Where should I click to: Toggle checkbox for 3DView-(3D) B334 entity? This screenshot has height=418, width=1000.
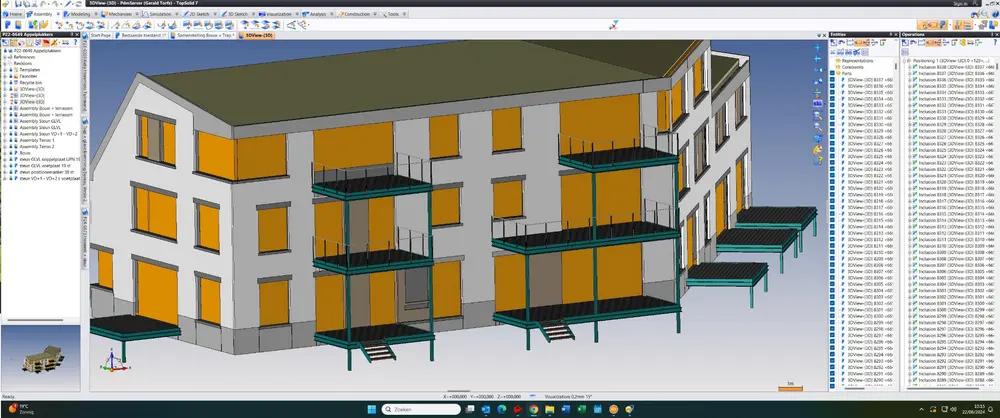[x=832, y=99]
